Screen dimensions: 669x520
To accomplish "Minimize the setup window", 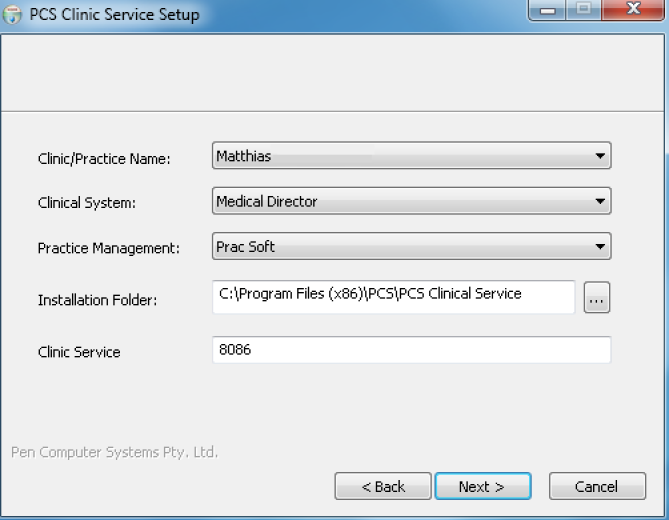I will coord(547,9).
